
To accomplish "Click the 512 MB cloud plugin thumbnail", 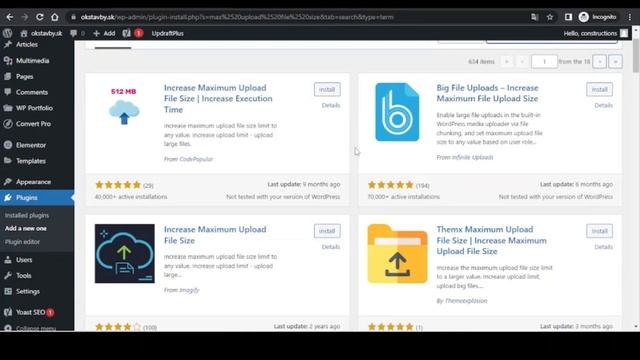I will (x=124, y=107).
